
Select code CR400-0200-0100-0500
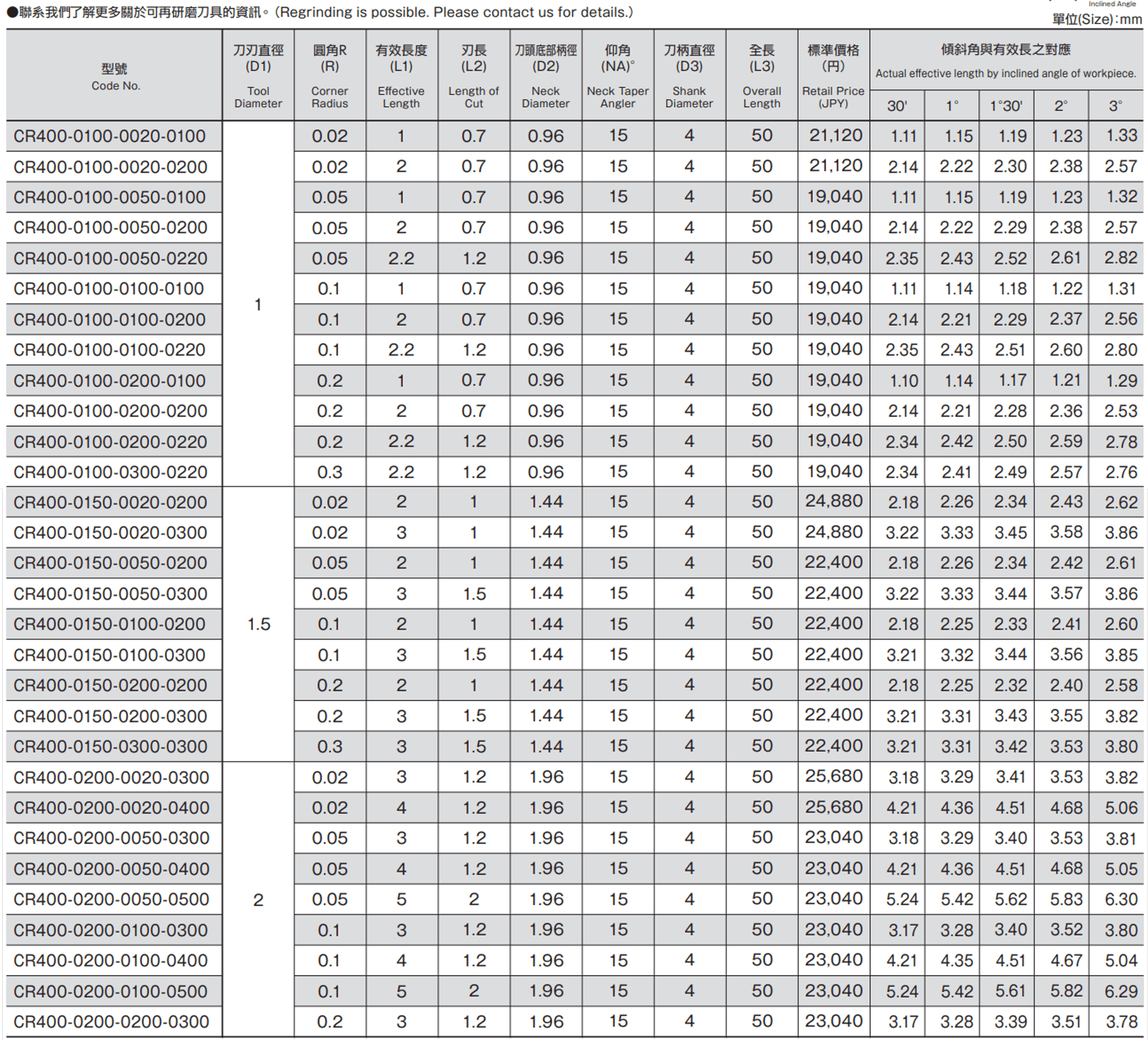tap(111, 991)
